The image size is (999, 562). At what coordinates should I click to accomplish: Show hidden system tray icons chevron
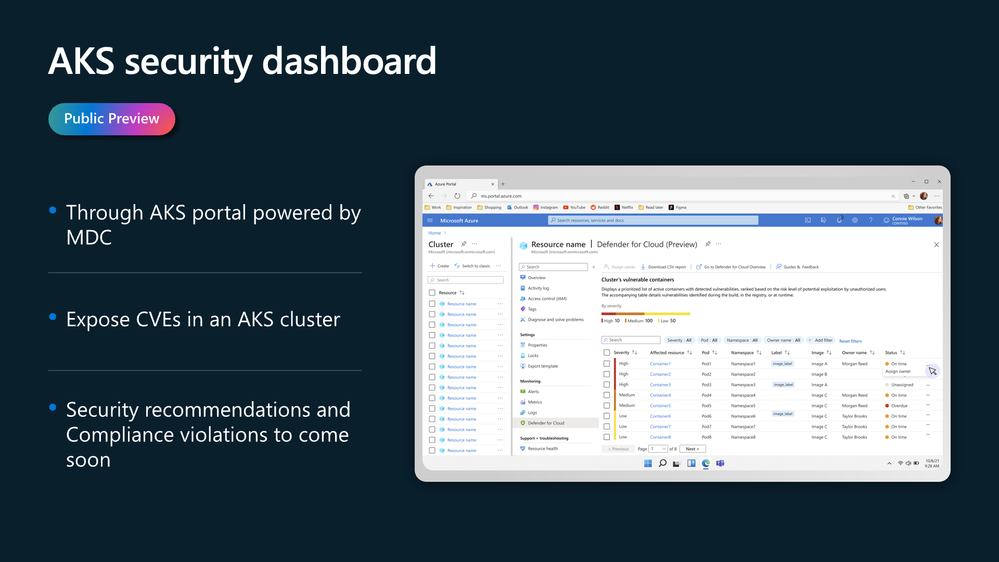tap(889, 463)
